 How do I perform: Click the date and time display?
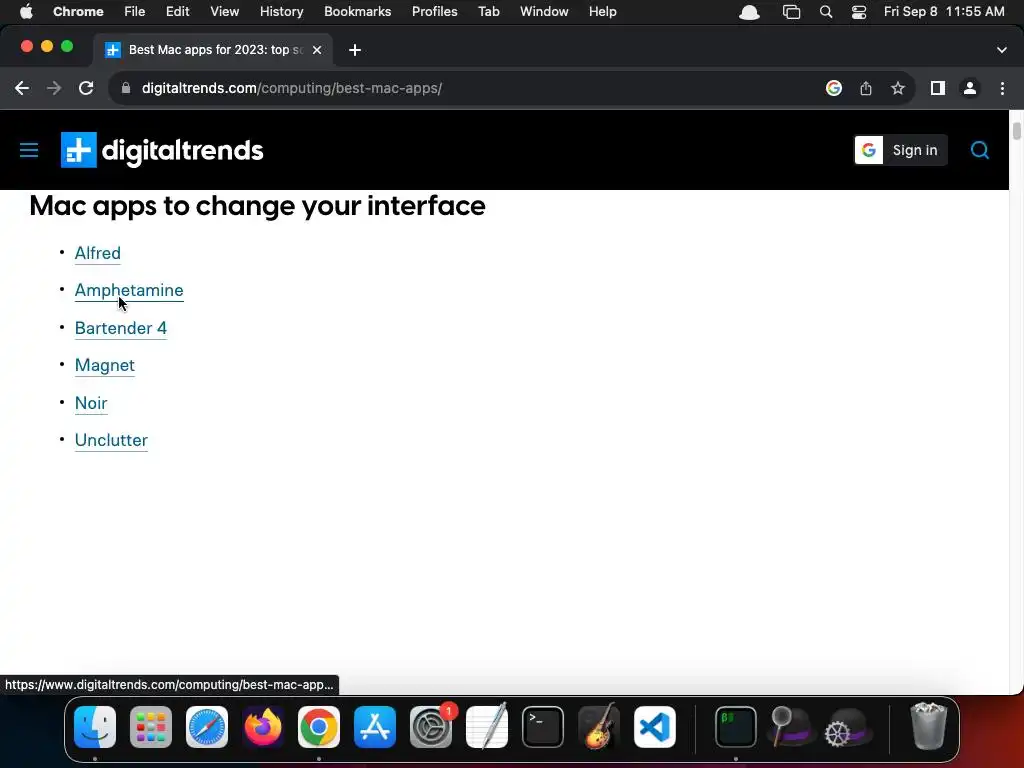pyautogui.click(x=944, y=12)
